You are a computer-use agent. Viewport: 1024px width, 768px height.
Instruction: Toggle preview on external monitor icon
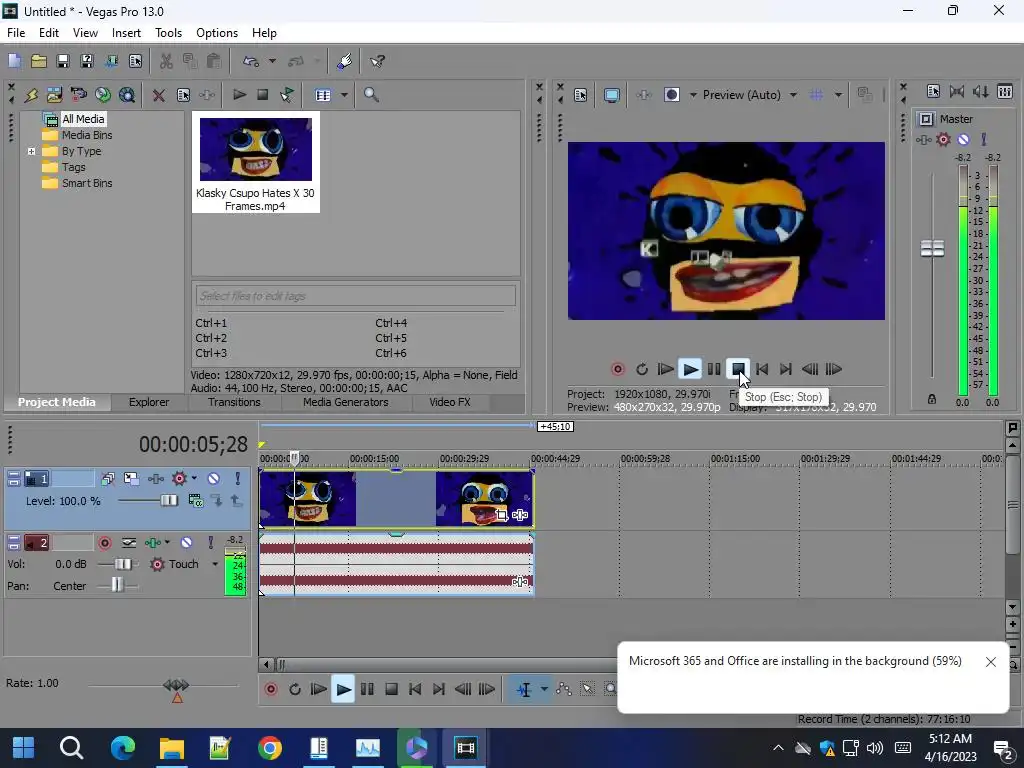pyautogui.click(x=611, y=95)
